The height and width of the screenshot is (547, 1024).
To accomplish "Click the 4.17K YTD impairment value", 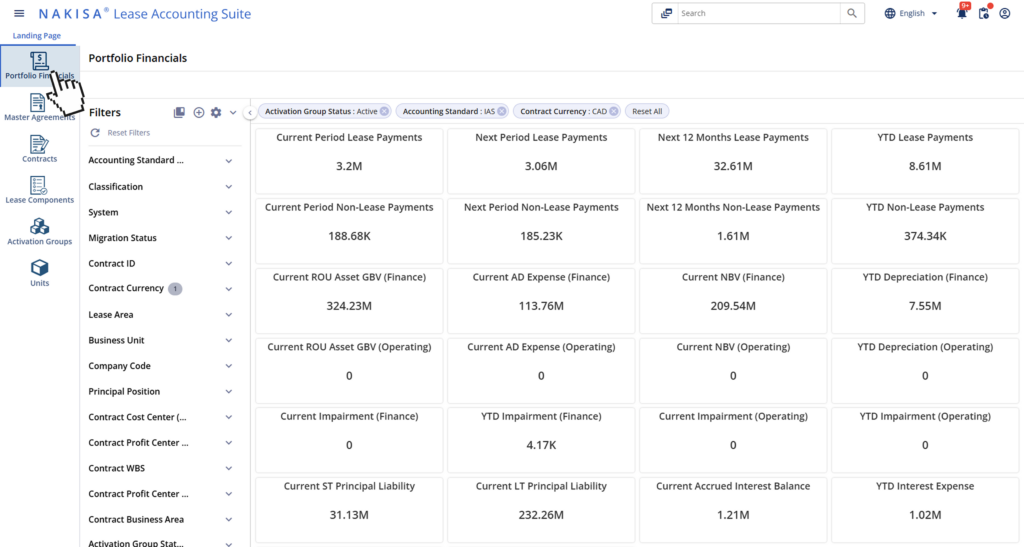I will click(541, 445).
